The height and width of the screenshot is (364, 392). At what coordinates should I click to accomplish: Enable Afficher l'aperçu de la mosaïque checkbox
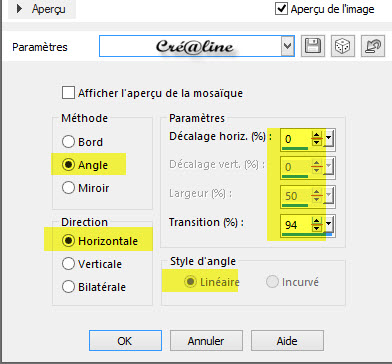68,93
